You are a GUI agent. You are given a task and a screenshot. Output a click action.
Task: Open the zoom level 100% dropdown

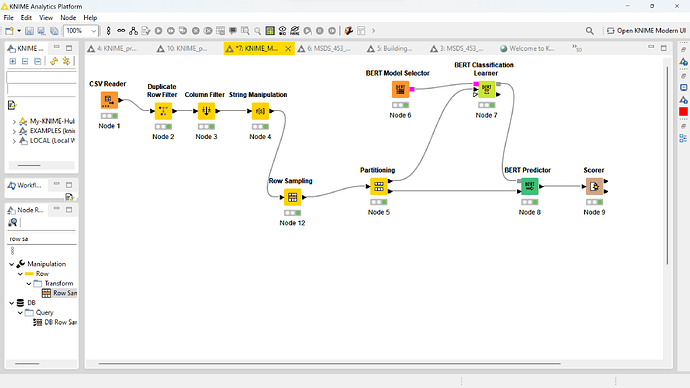coord(93,31)
